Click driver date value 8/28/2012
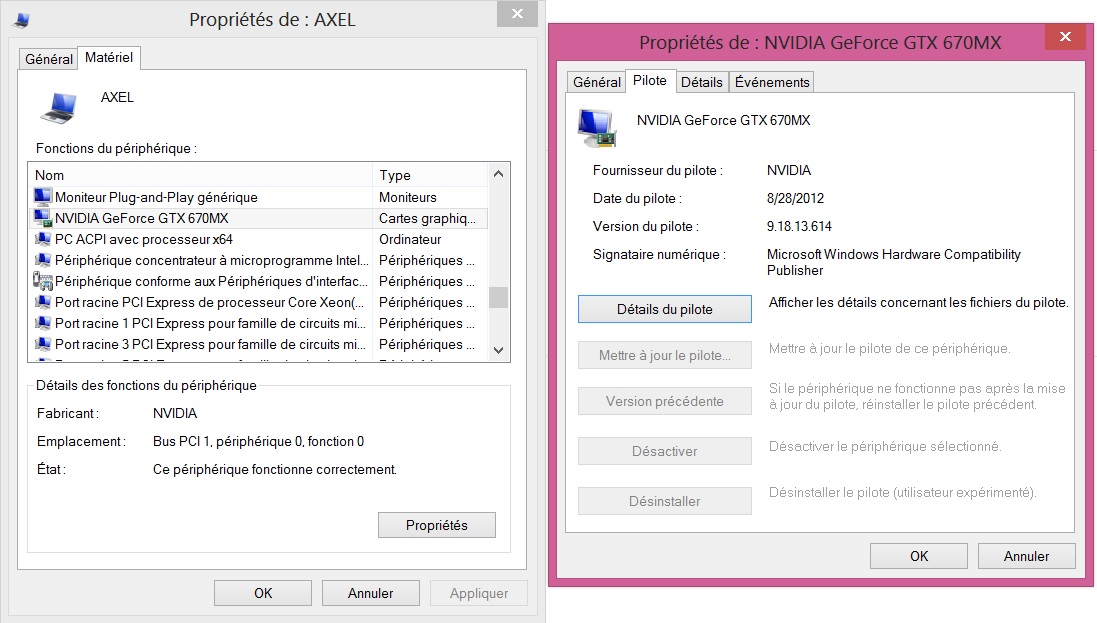This screenshot has height=623, width=1097. [x=795, y=198]
